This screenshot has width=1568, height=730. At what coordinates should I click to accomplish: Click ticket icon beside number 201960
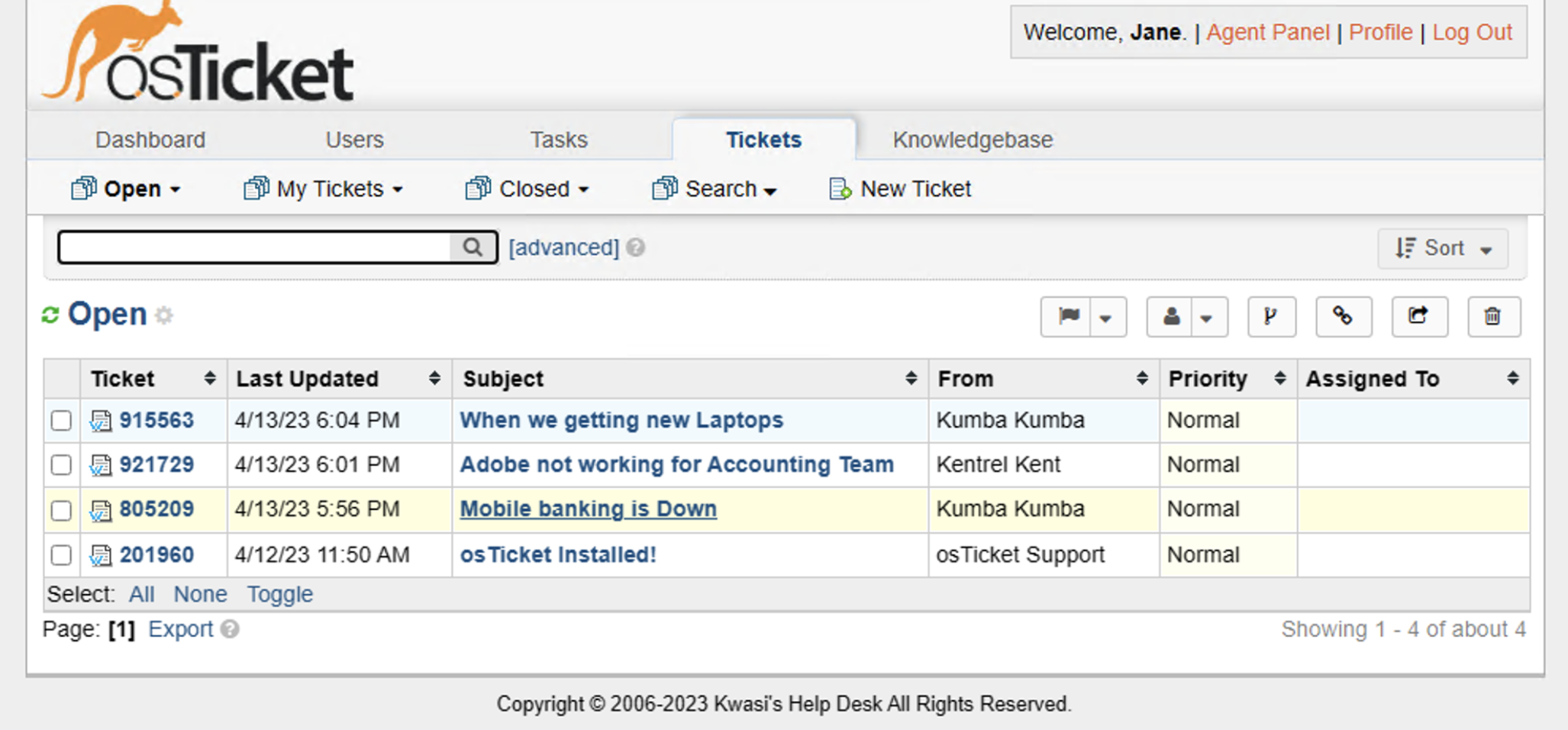(100, 555)
